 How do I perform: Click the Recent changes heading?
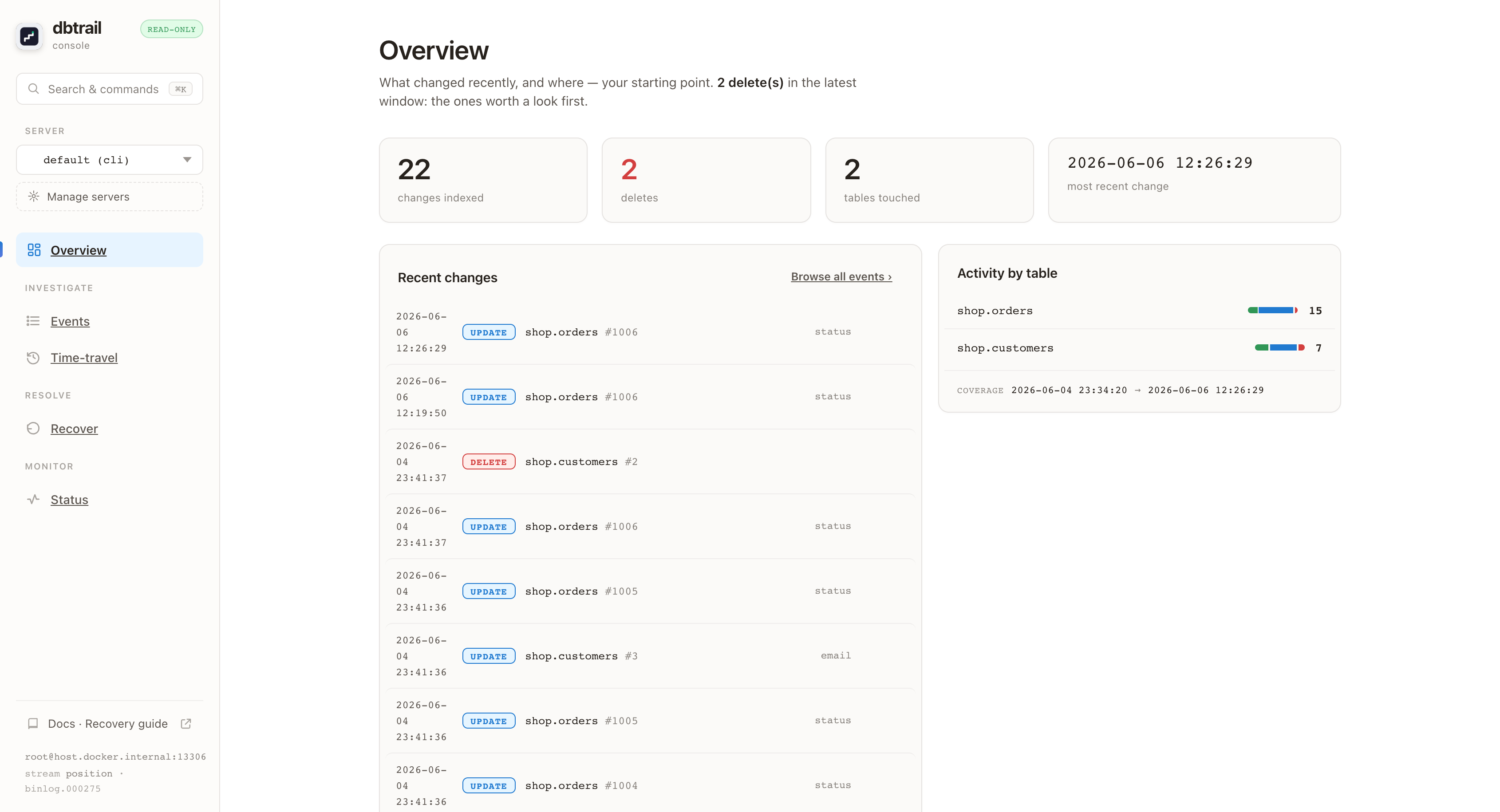447,277
